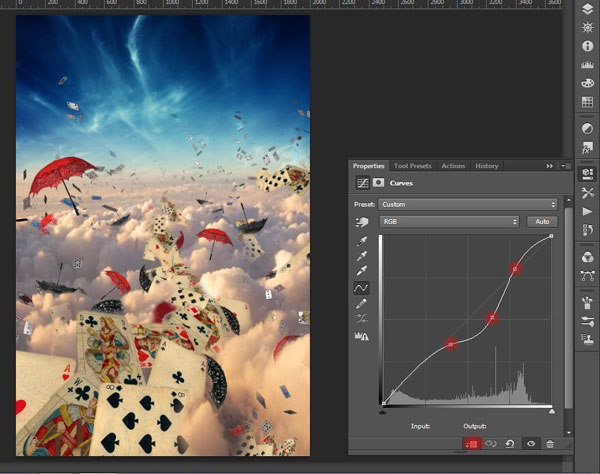Select the upper curve control point
Image resolution: width=600 pixels, height=474 pixels.
[x=515, y=269]
